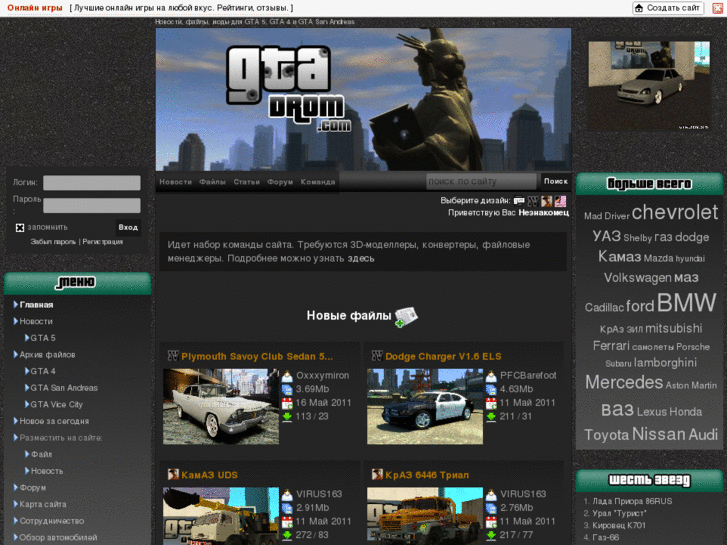Click the calendar icon next to 16 Май 2011

point(287,403)
